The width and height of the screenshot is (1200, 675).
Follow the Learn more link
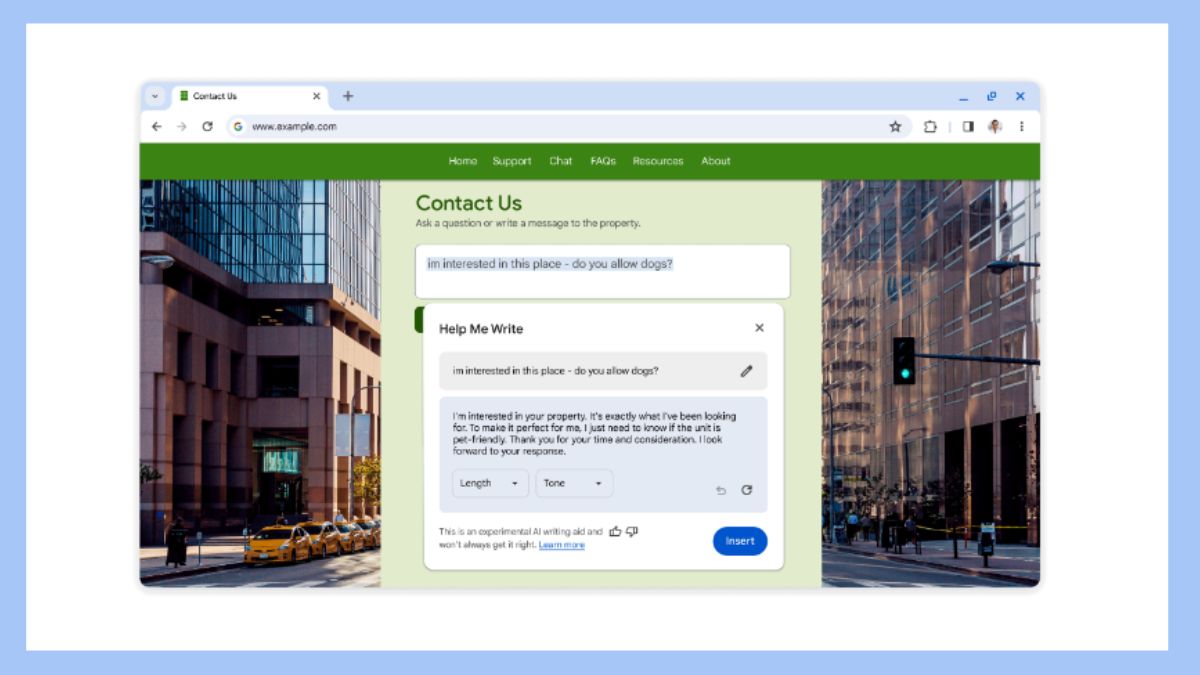561,545
